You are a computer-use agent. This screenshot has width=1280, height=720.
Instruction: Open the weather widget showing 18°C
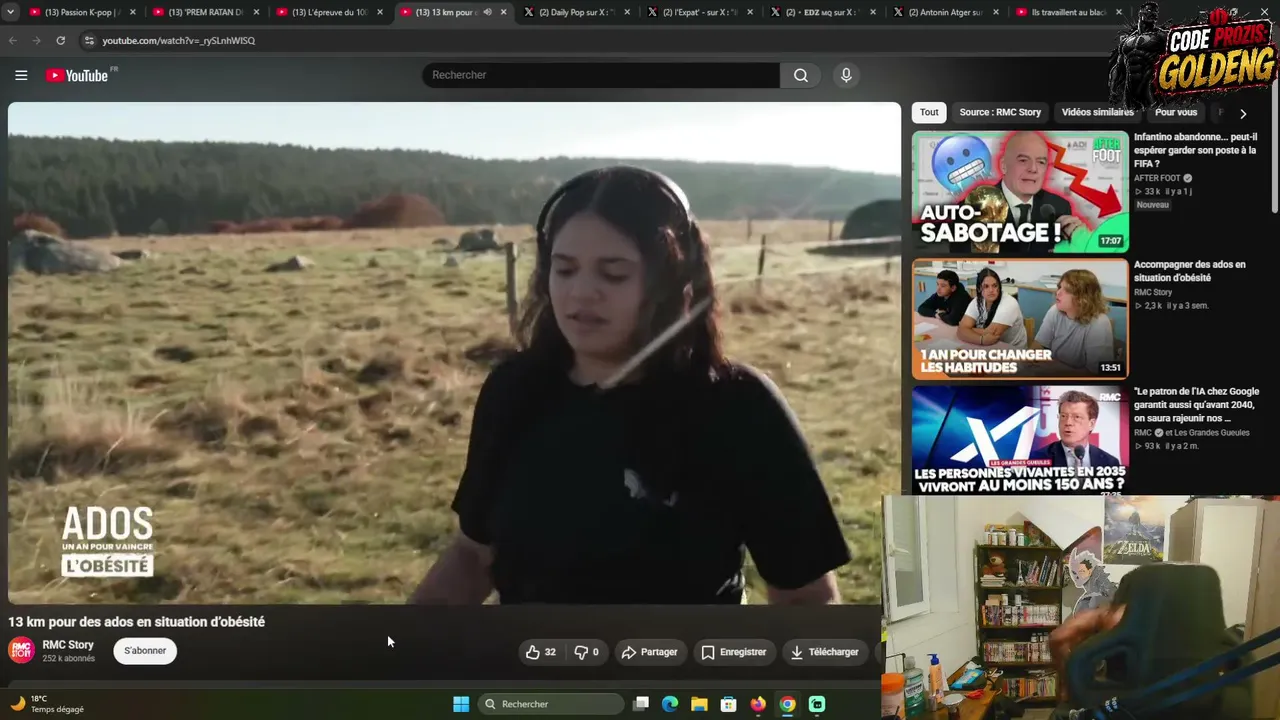coord(47,704)
